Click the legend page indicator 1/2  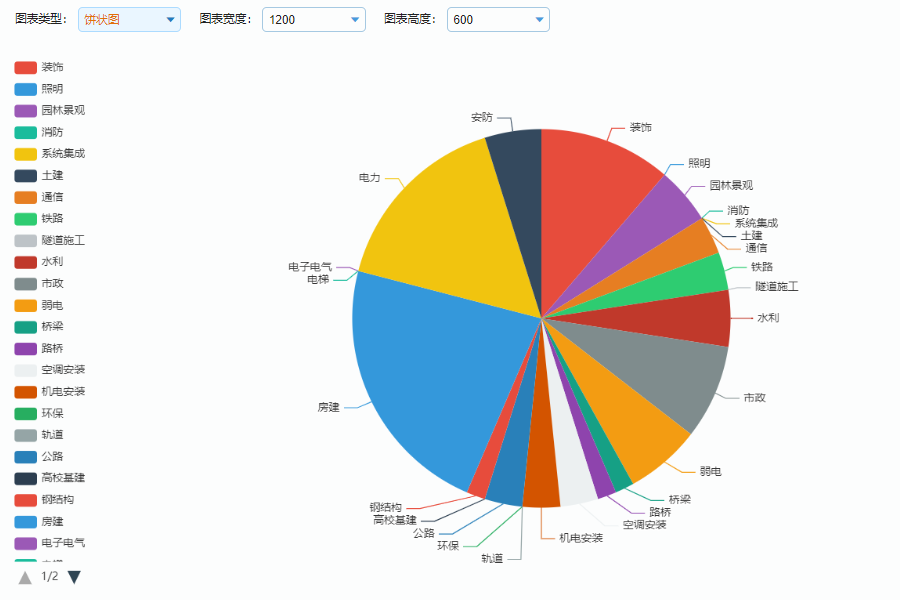(50, 576)
